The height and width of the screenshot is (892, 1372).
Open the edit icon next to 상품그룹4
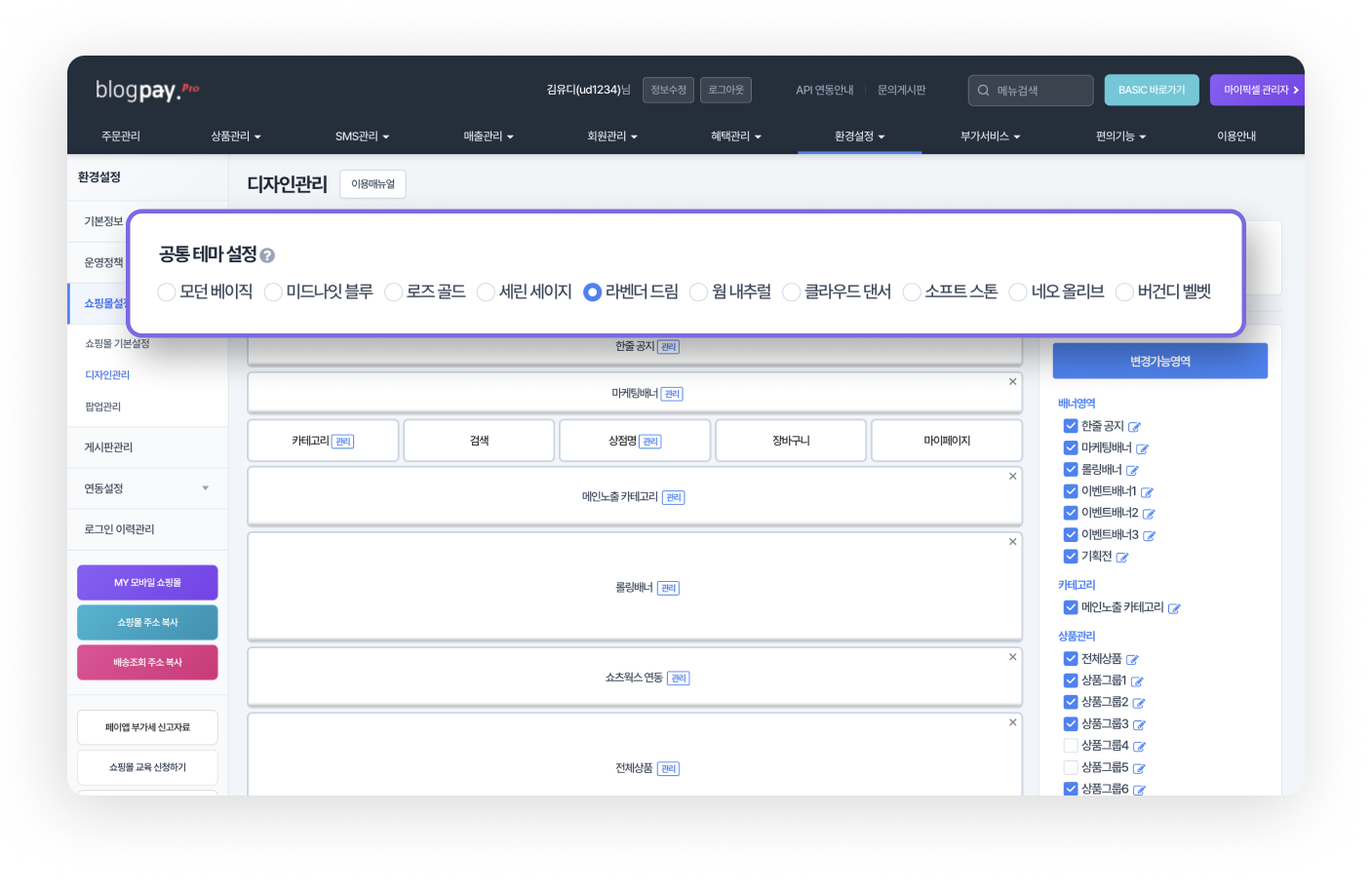click(x=1139, y=747)
